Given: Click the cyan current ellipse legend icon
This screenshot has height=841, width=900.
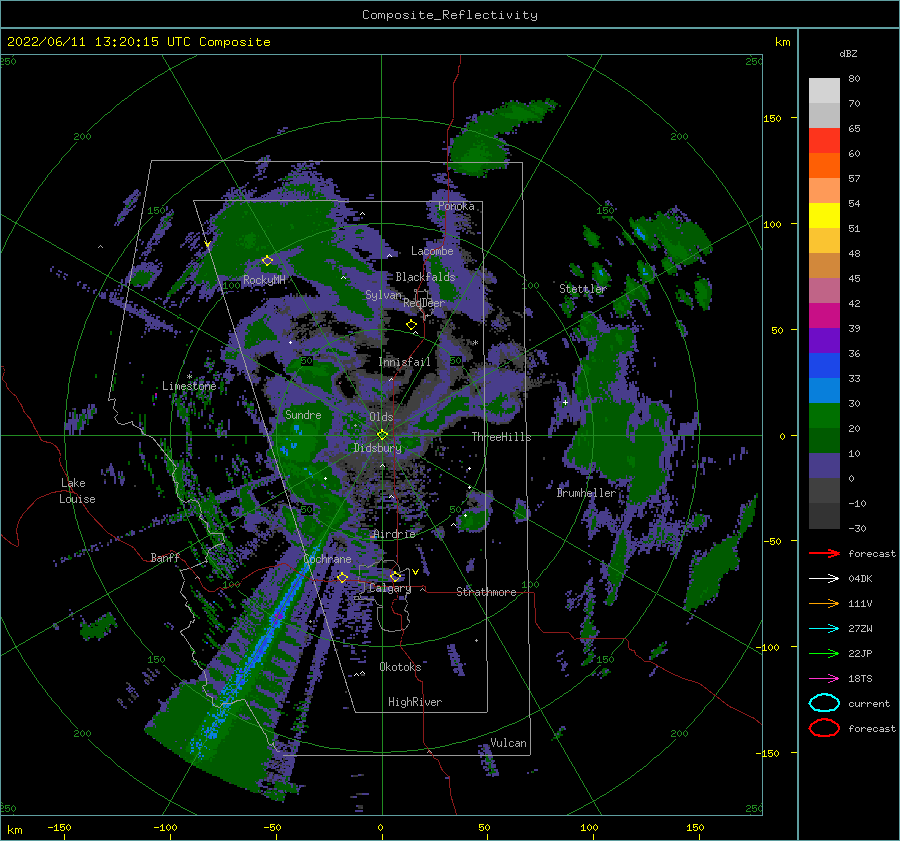Looking at the screenshot, I should coord(824,703).
